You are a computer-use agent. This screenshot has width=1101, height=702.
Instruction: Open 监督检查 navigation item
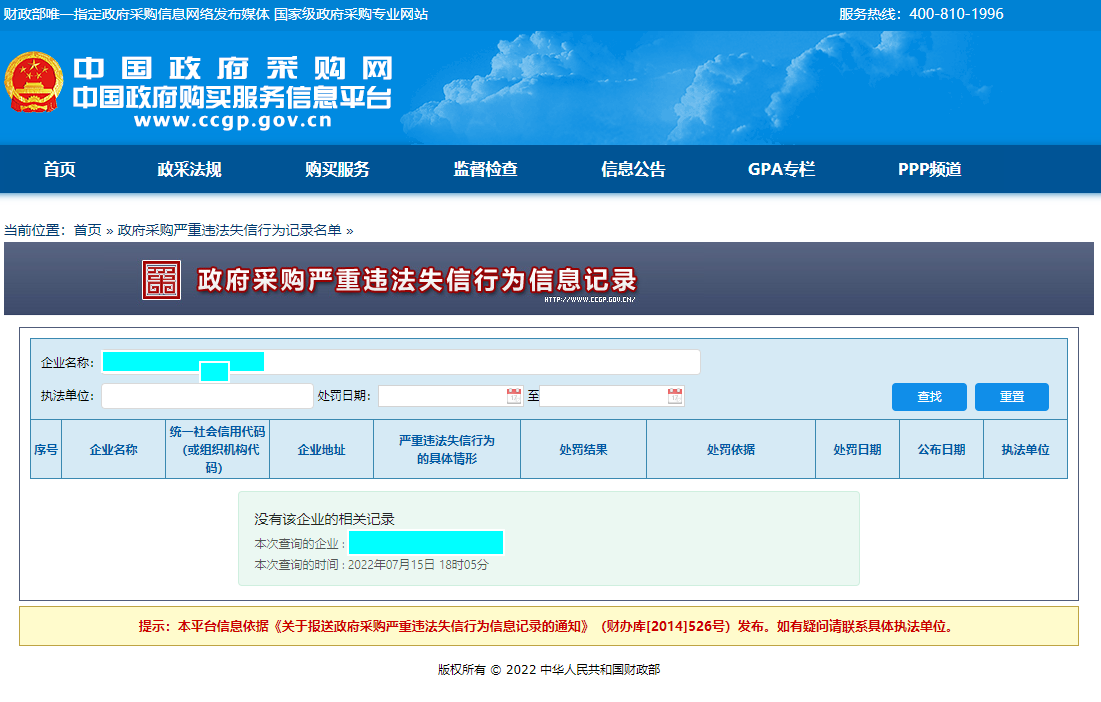pos(485,169)
